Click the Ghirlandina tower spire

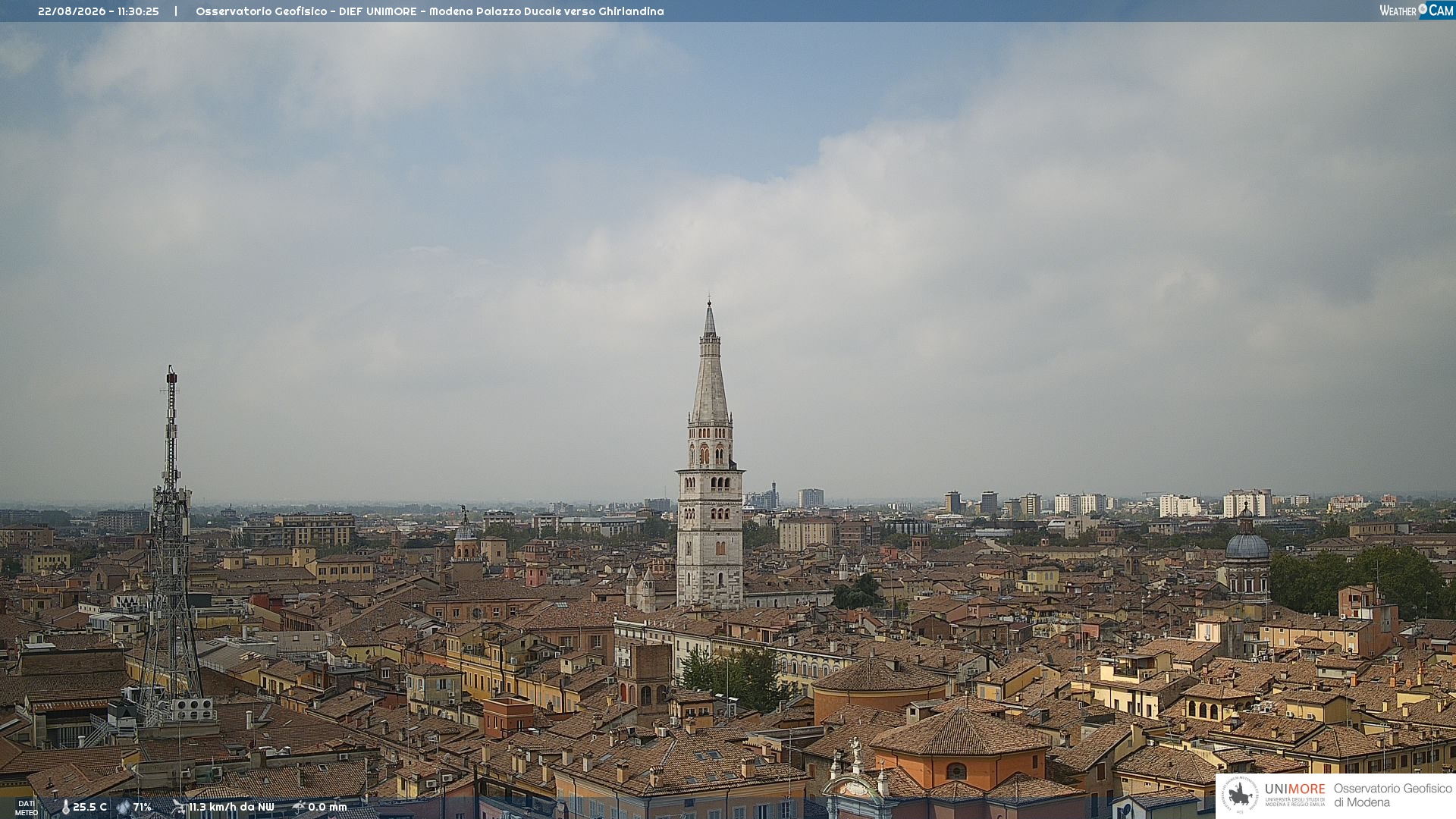tap(710, 364)
